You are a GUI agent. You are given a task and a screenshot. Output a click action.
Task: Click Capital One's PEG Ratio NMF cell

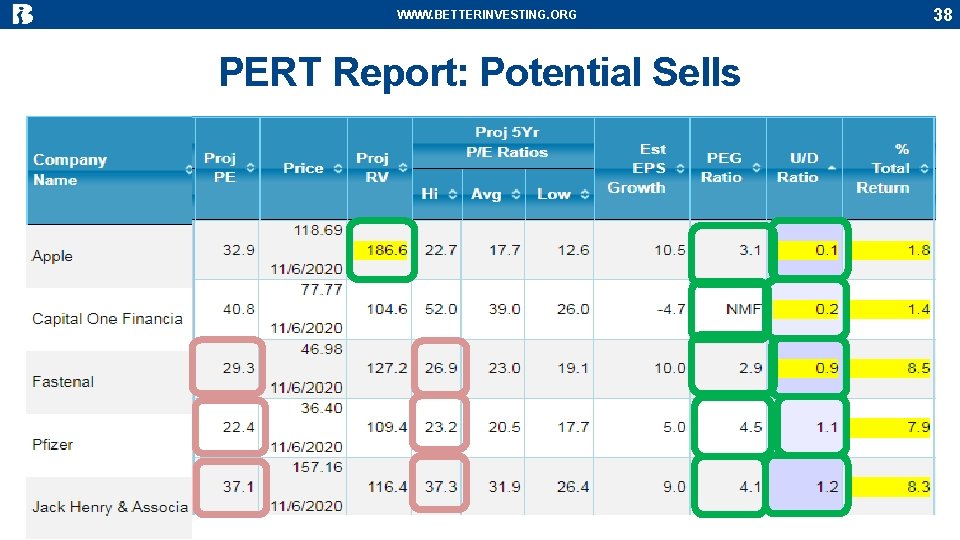point(744,309)
